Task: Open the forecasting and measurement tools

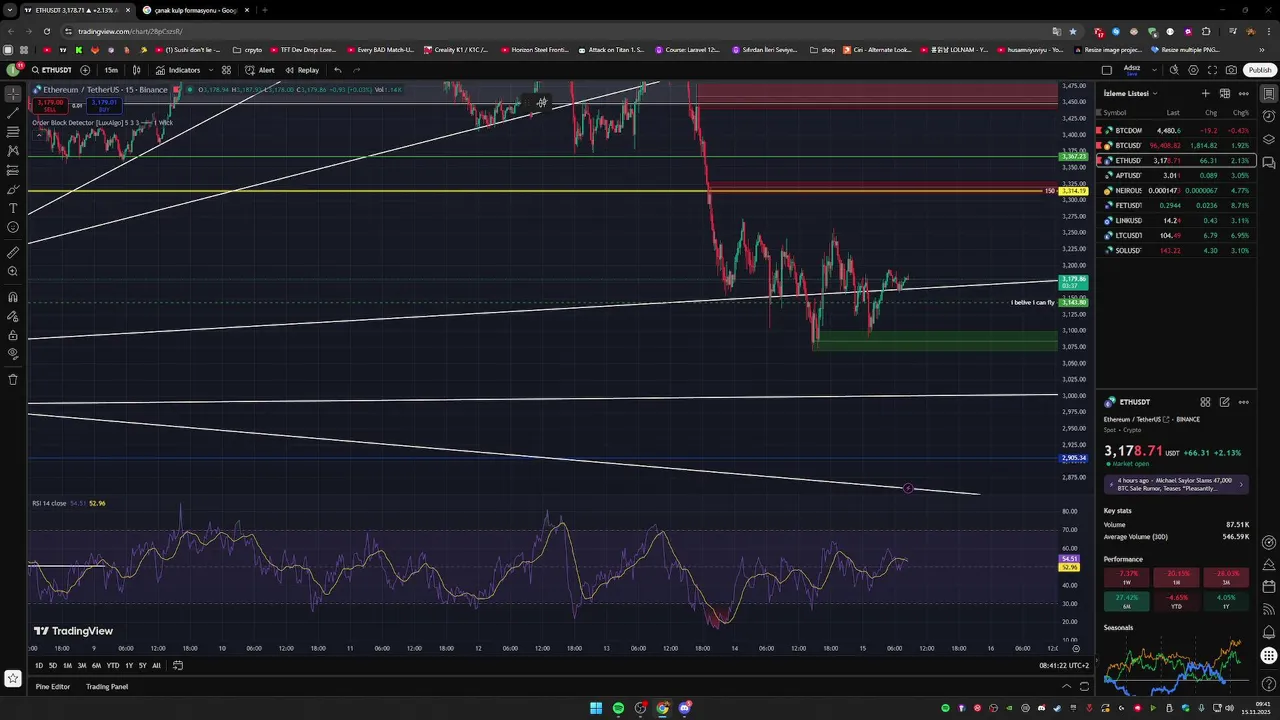Action: (13, 169)
